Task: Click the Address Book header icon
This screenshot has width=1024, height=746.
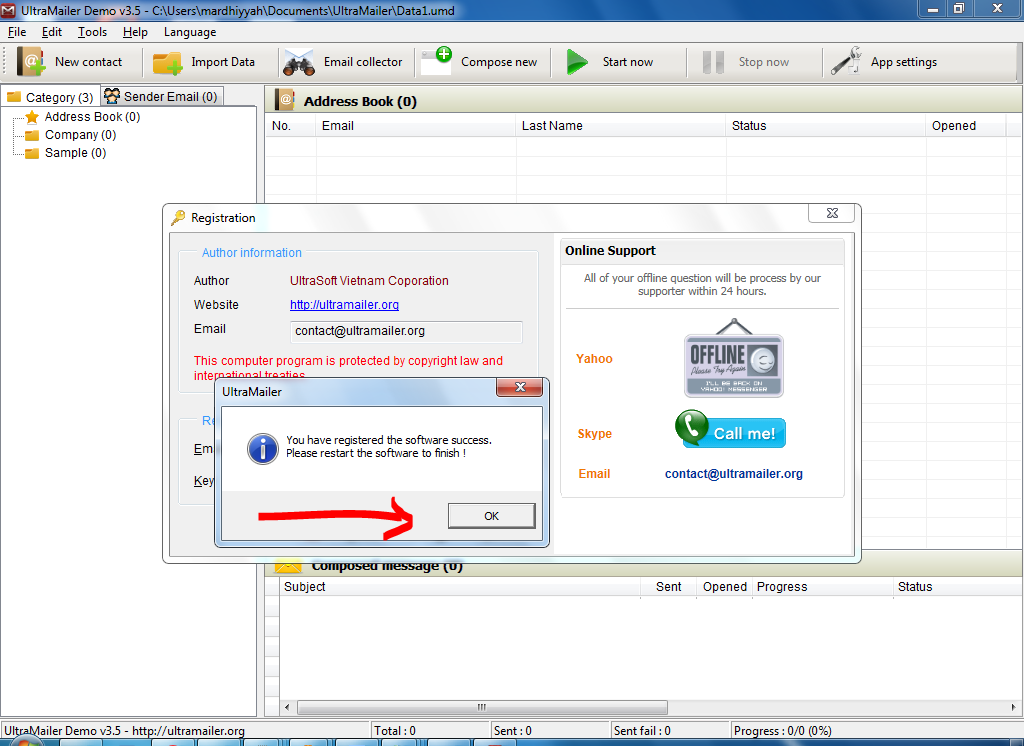Action: tap(285, 101)
